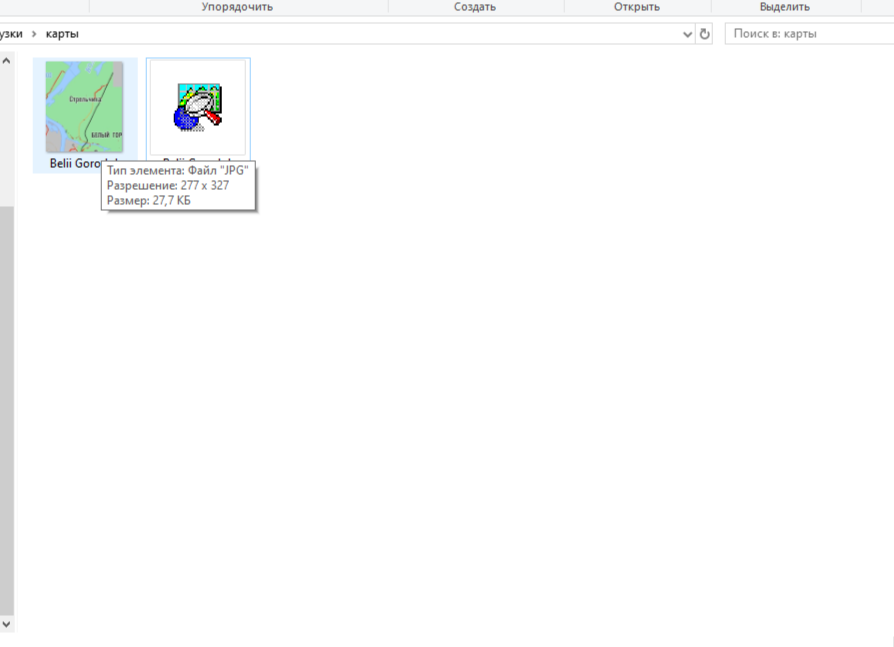Screen dimensions: 894x647
Task: Expand the address bar history dropdown arrow
Action: pos(687,34)
